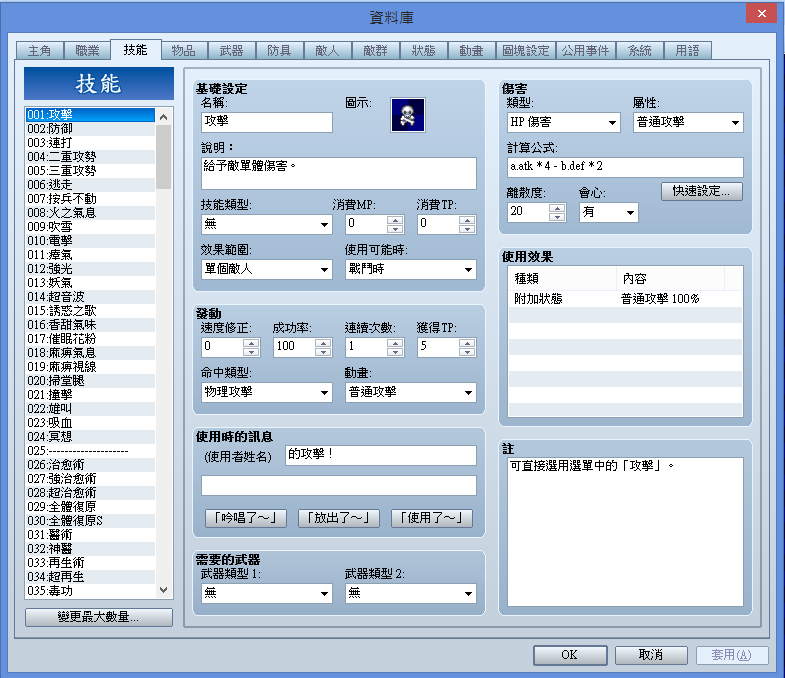Select skill 008:火之氣息 in list
The width and height of the screenshot is (785, 678).
[90, 213]
